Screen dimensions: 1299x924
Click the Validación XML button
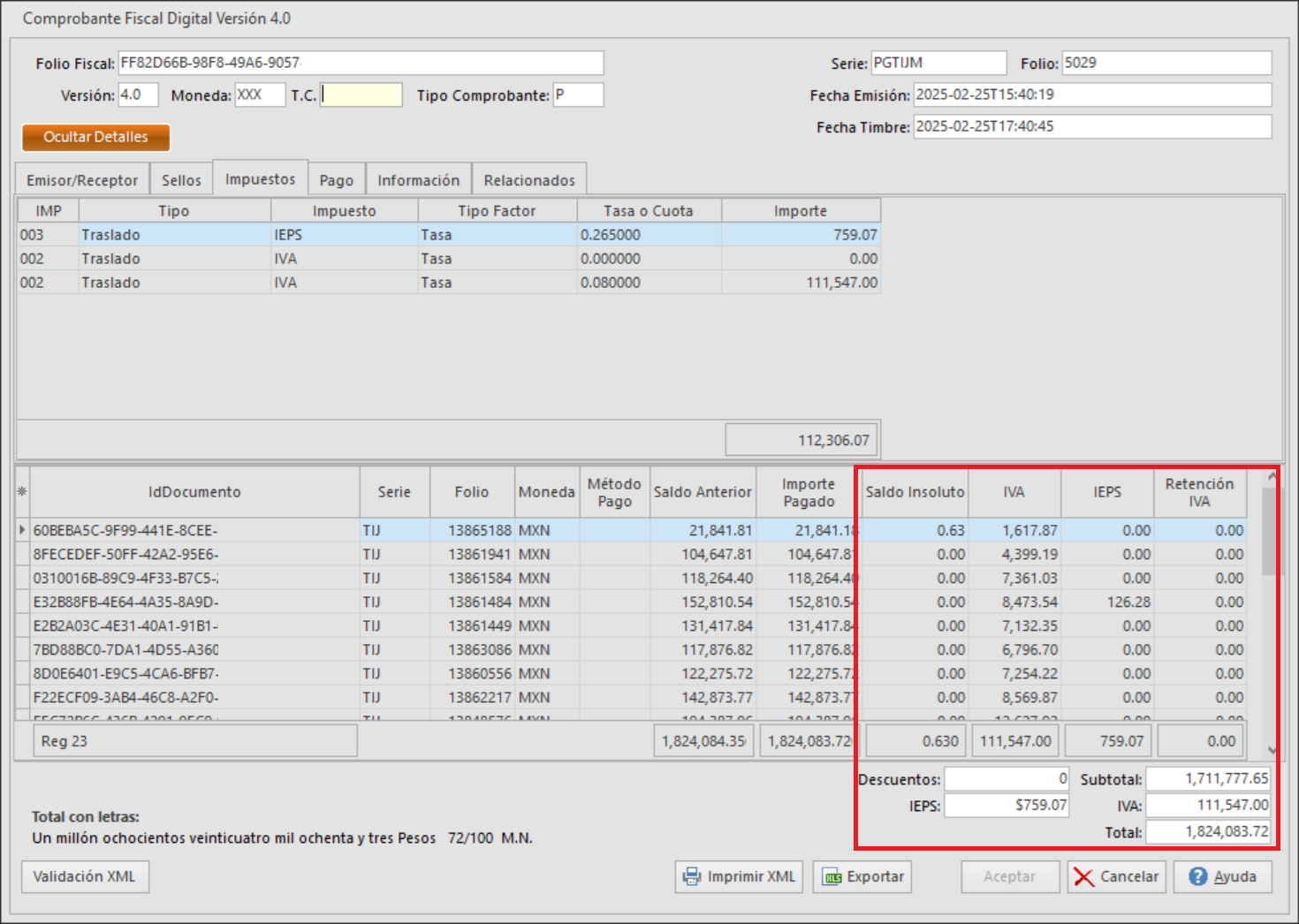click(85, 876)
